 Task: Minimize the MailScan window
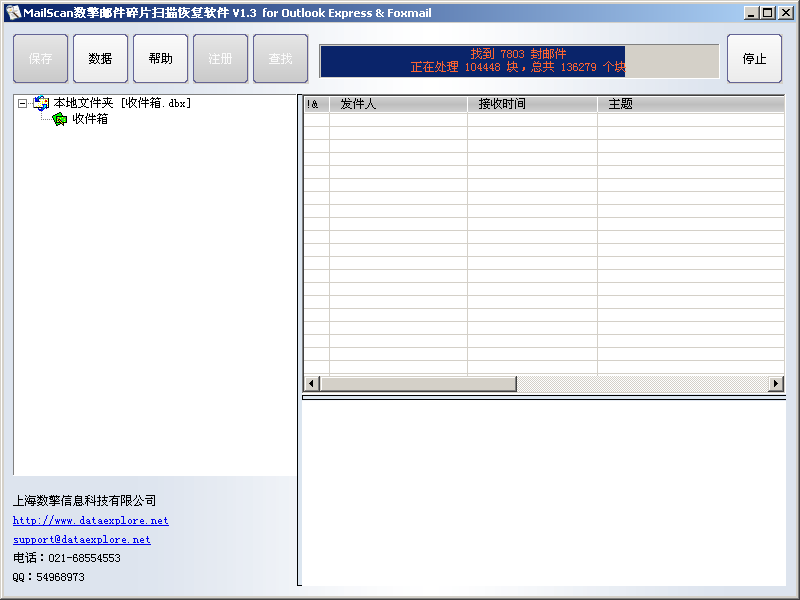[751, 13]
